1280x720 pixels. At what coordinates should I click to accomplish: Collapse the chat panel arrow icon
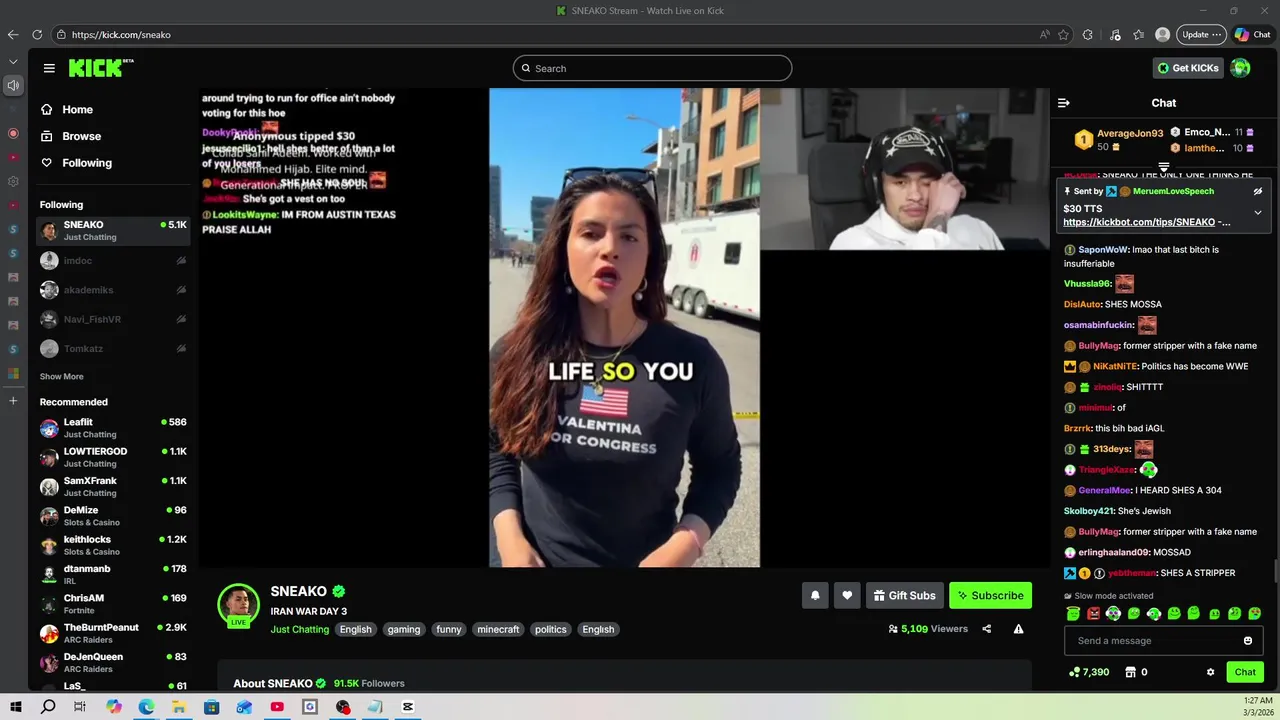point(1064,103)
